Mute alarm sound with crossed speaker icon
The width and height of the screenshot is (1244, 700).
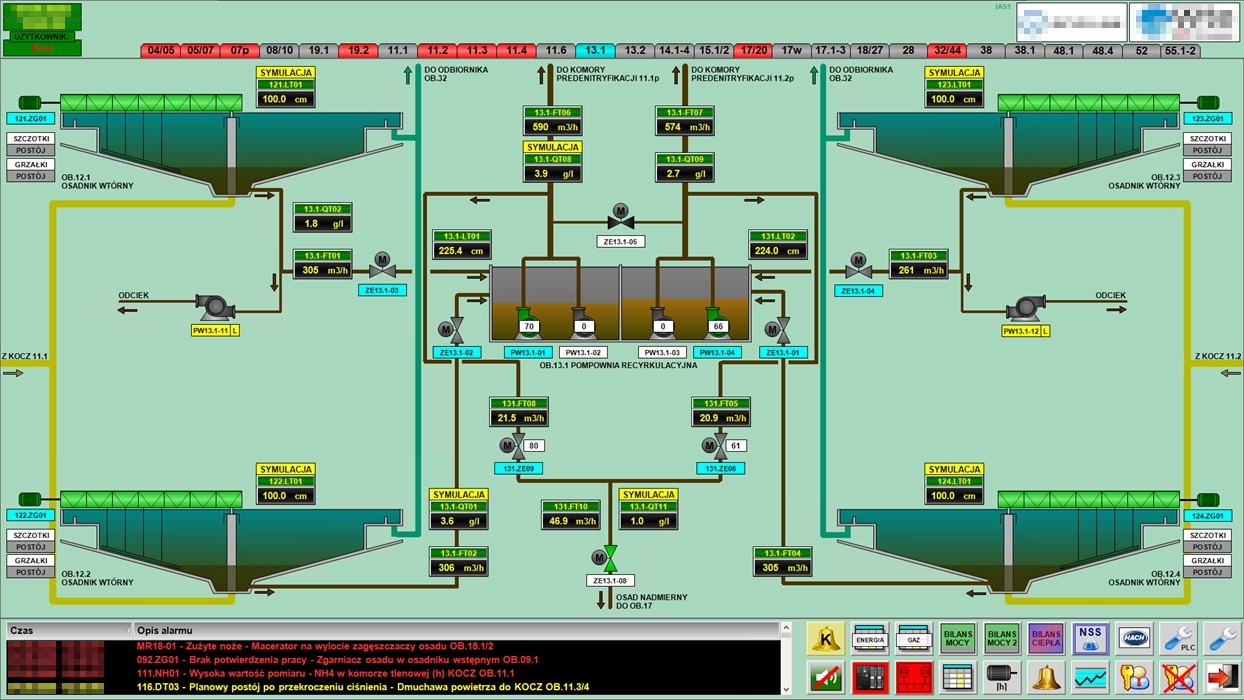point(826,678)
